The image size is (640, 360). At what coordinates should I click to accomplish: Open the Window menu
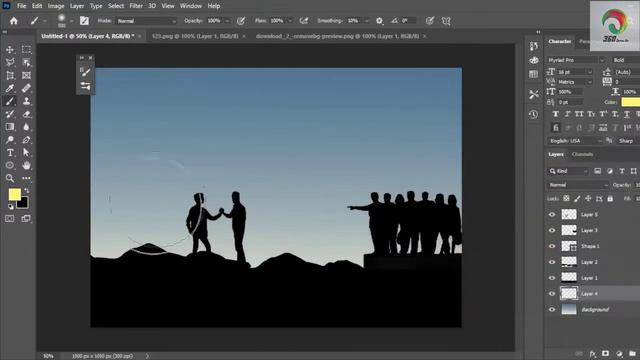191,6
